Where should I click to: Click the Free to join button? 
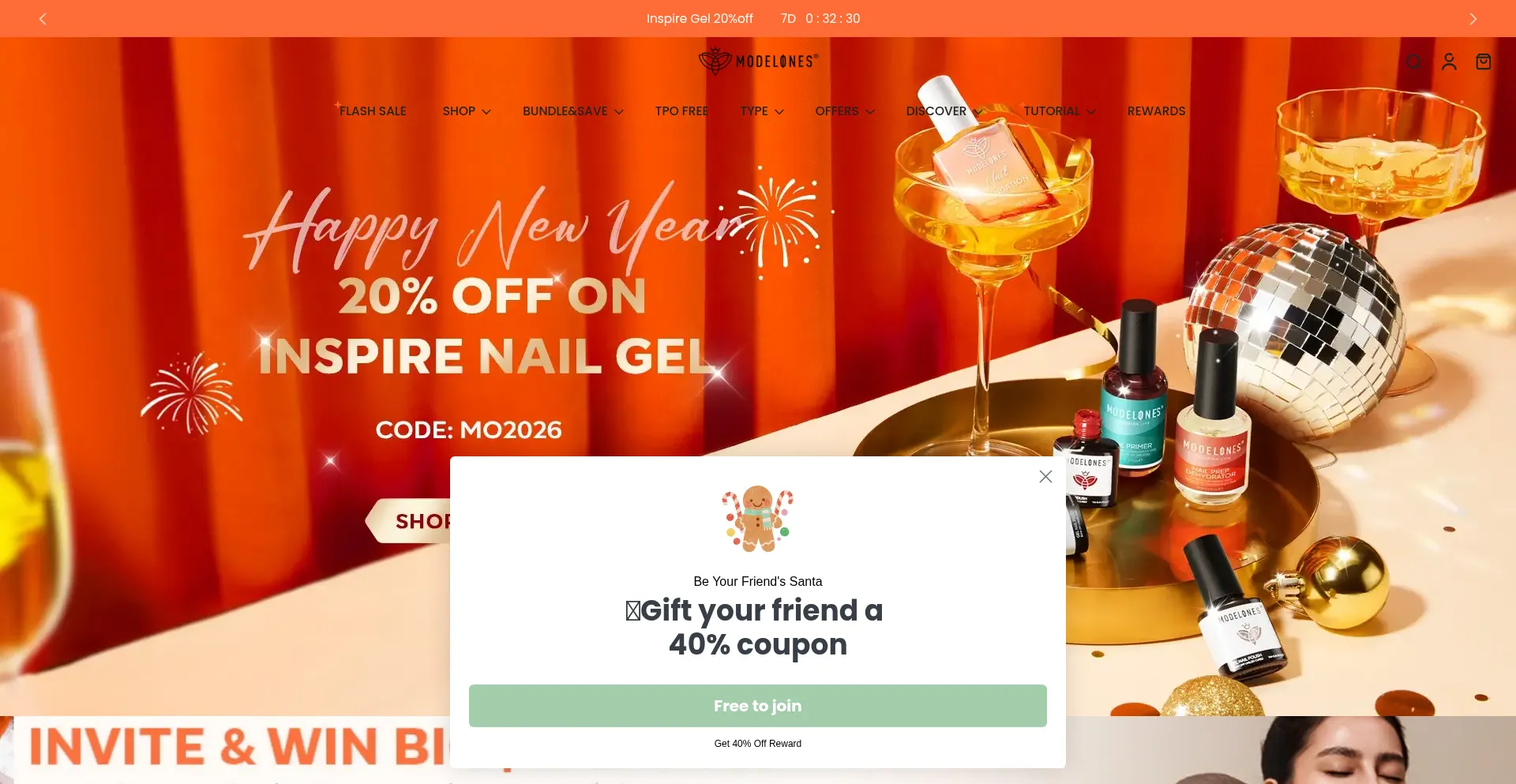pos(758,706)
